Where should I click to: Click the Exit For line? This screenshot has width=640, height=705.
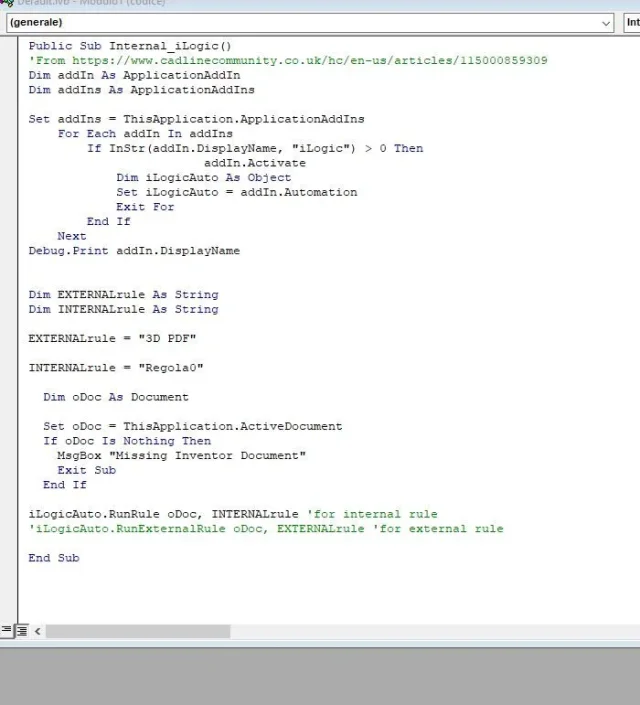[x=145, y=207]
